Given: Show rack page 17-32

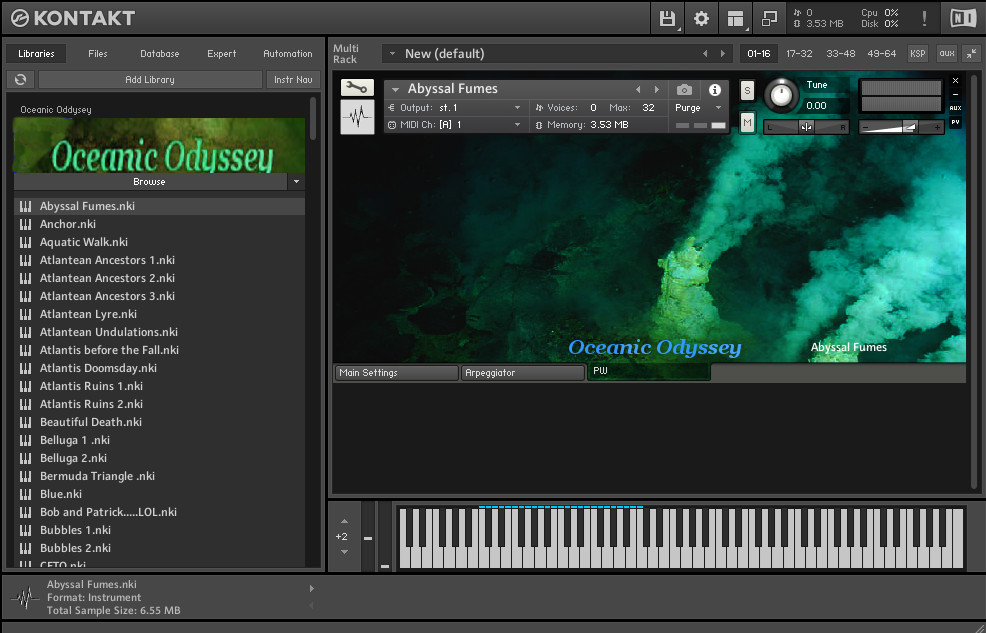Looking at the screenshot, I should pyautogui.click(x=799, y=53).
